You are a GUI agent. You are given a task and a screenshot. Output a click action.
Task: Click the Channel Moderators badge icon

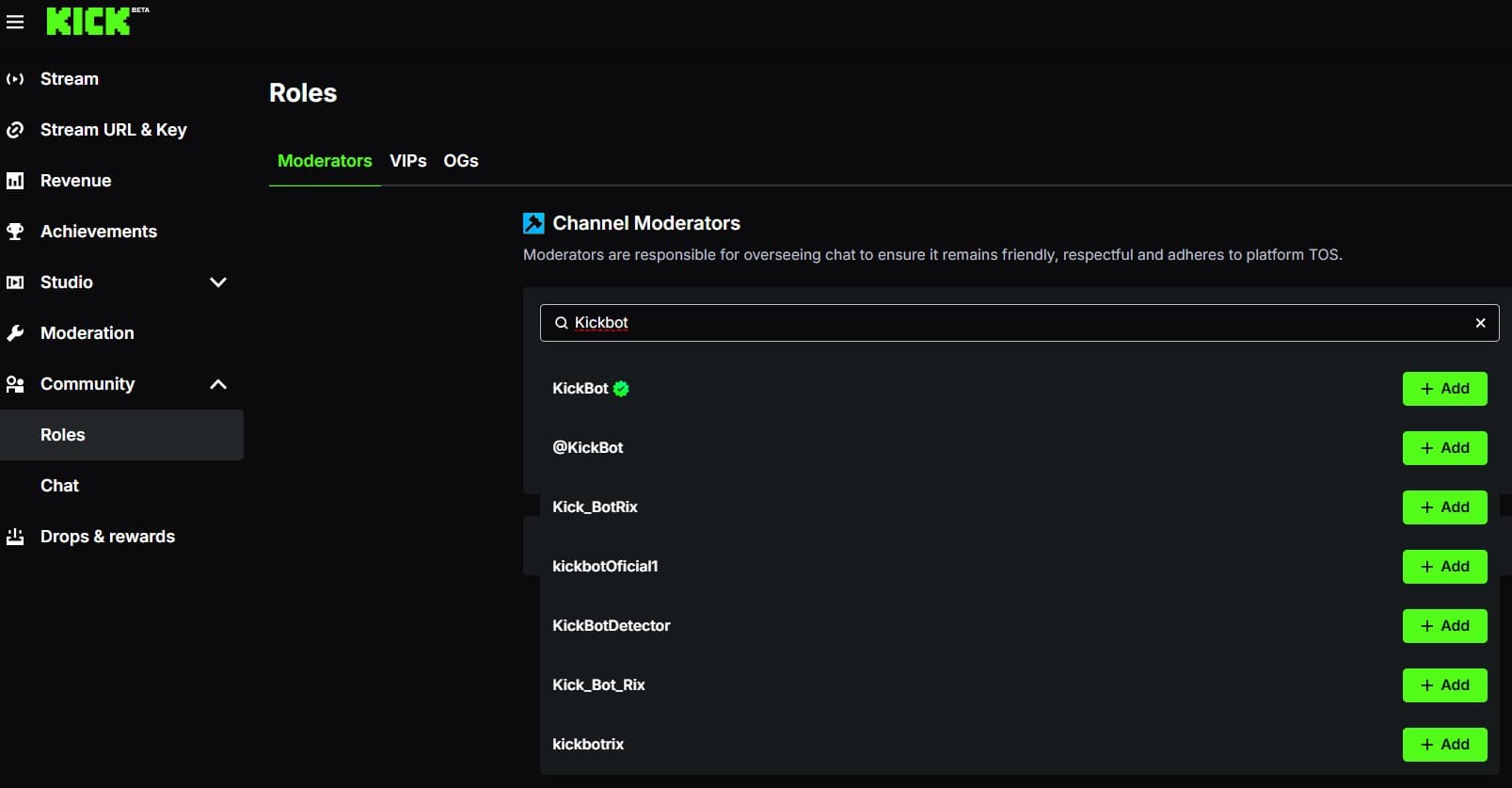pos(533,223)
